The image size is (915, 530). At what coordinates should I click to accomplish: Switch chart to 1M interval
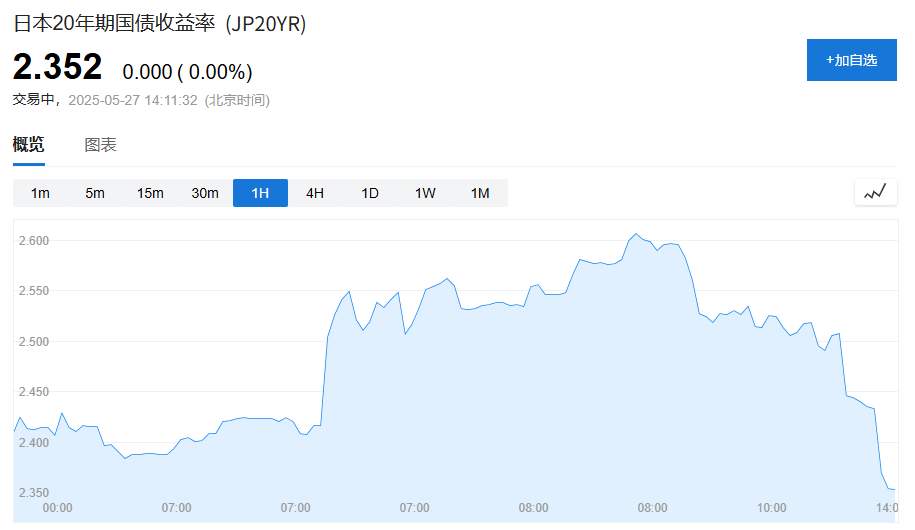coord(480,193)
